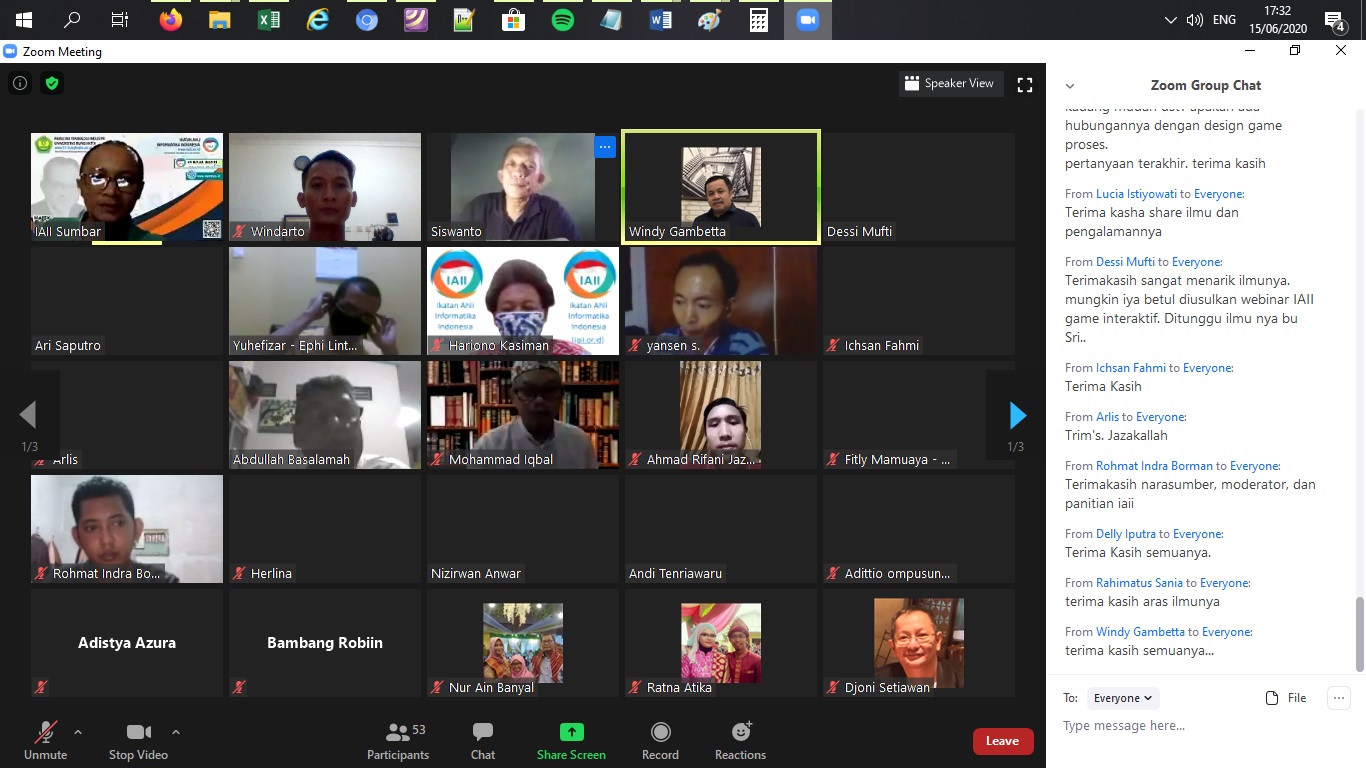Click the Share Screen icon
Viewport: 1366px width, 768px height.
coord(571,732)
